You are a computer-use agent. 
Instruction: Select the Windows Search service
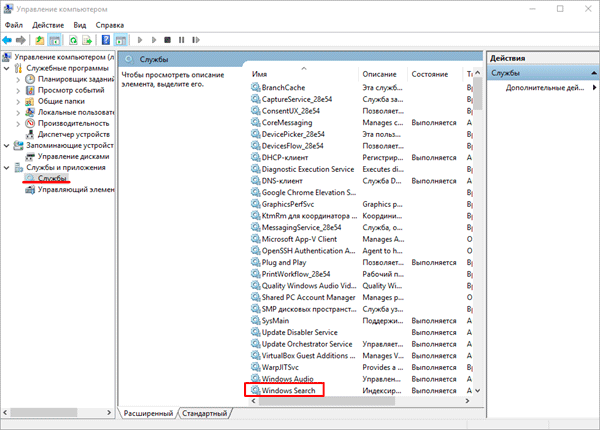coord(288,390)
